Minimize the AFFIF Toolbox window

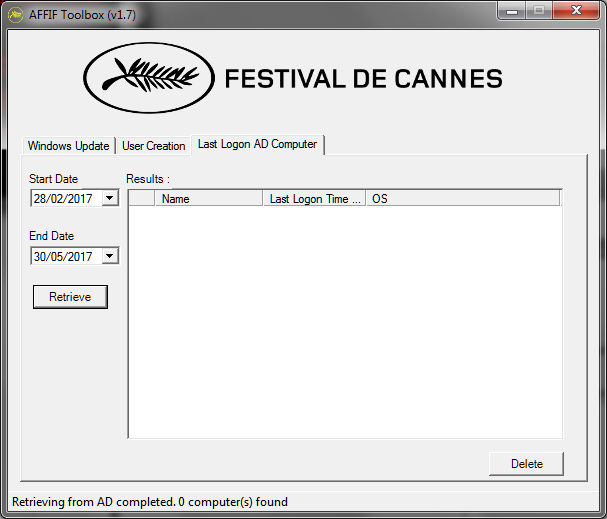[x=512, y=11]
